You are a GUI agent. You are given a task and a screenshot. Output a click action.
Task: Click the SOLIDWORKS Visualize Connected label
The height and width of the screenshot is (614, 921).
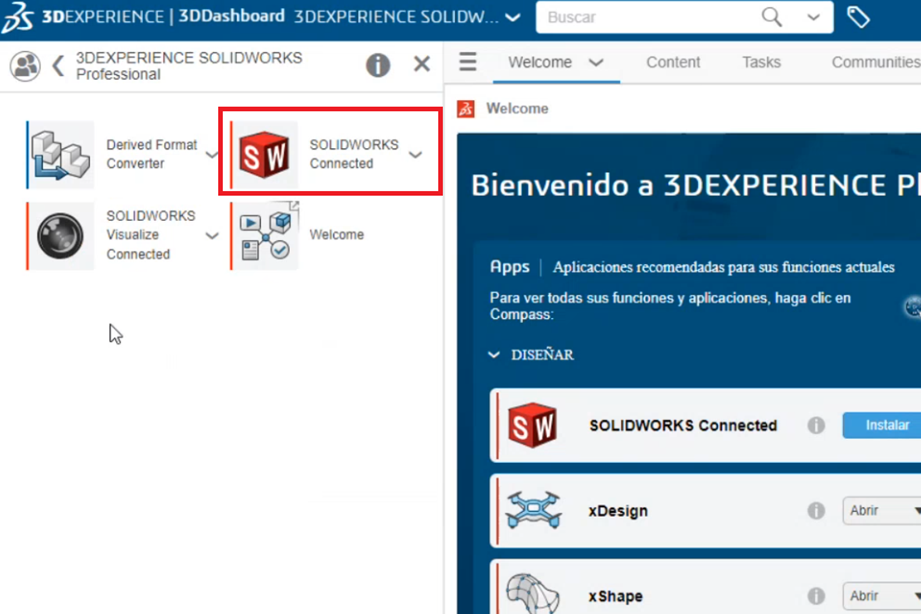click(x=150, y=235)
